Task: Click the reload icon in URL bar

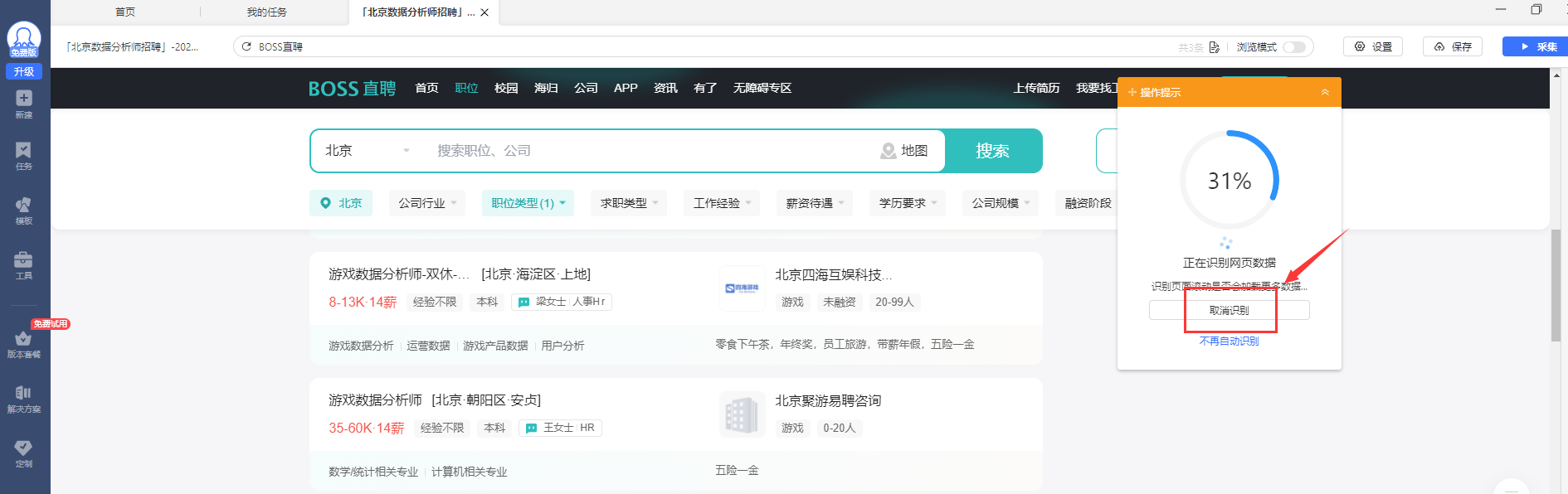Action: (x=246, y=46)
